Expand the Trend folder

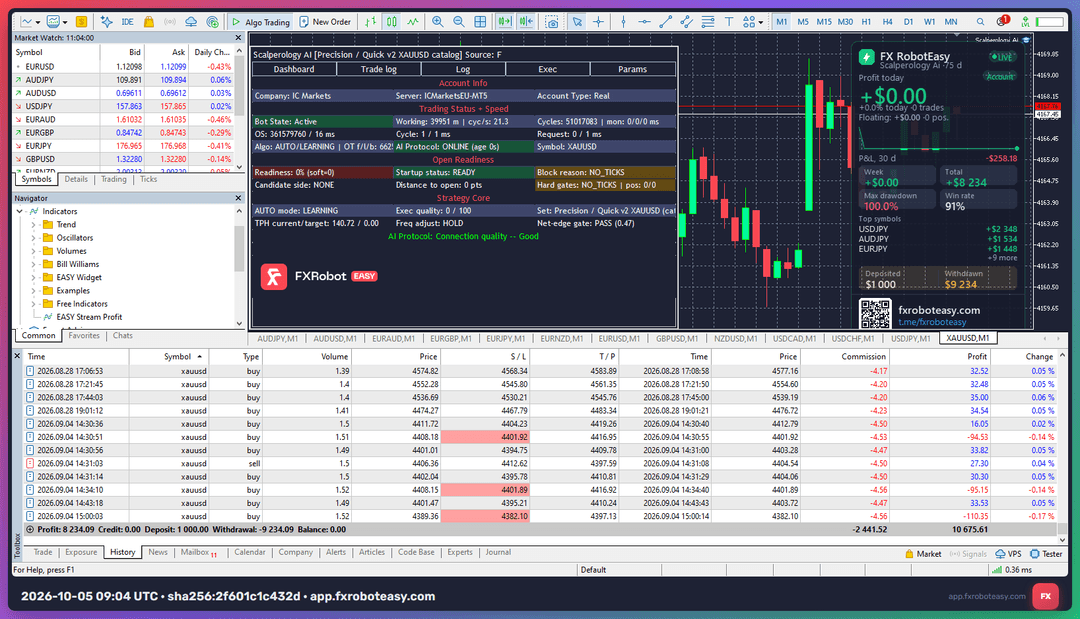(x=33, y=224)
